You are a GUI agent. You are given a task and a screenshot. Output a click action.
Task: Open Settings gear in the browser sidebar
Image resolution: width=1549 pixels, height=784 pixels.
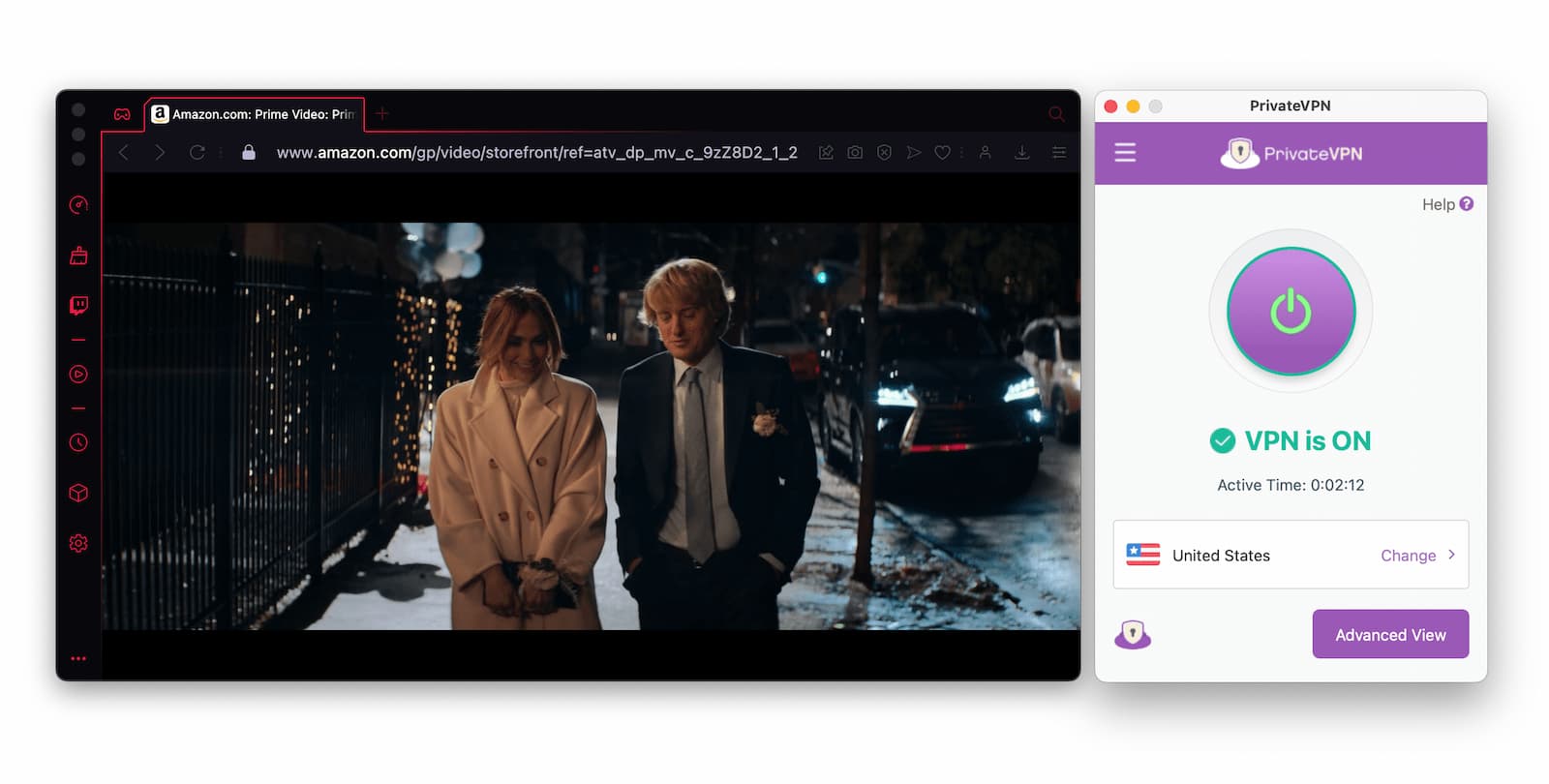tap(78, 544)
